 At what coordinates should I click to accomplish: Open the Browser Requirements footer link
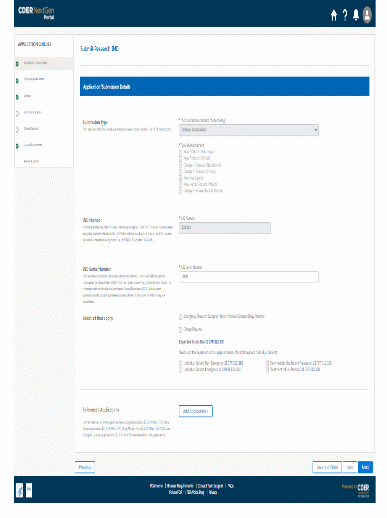(x=180, y=486)
